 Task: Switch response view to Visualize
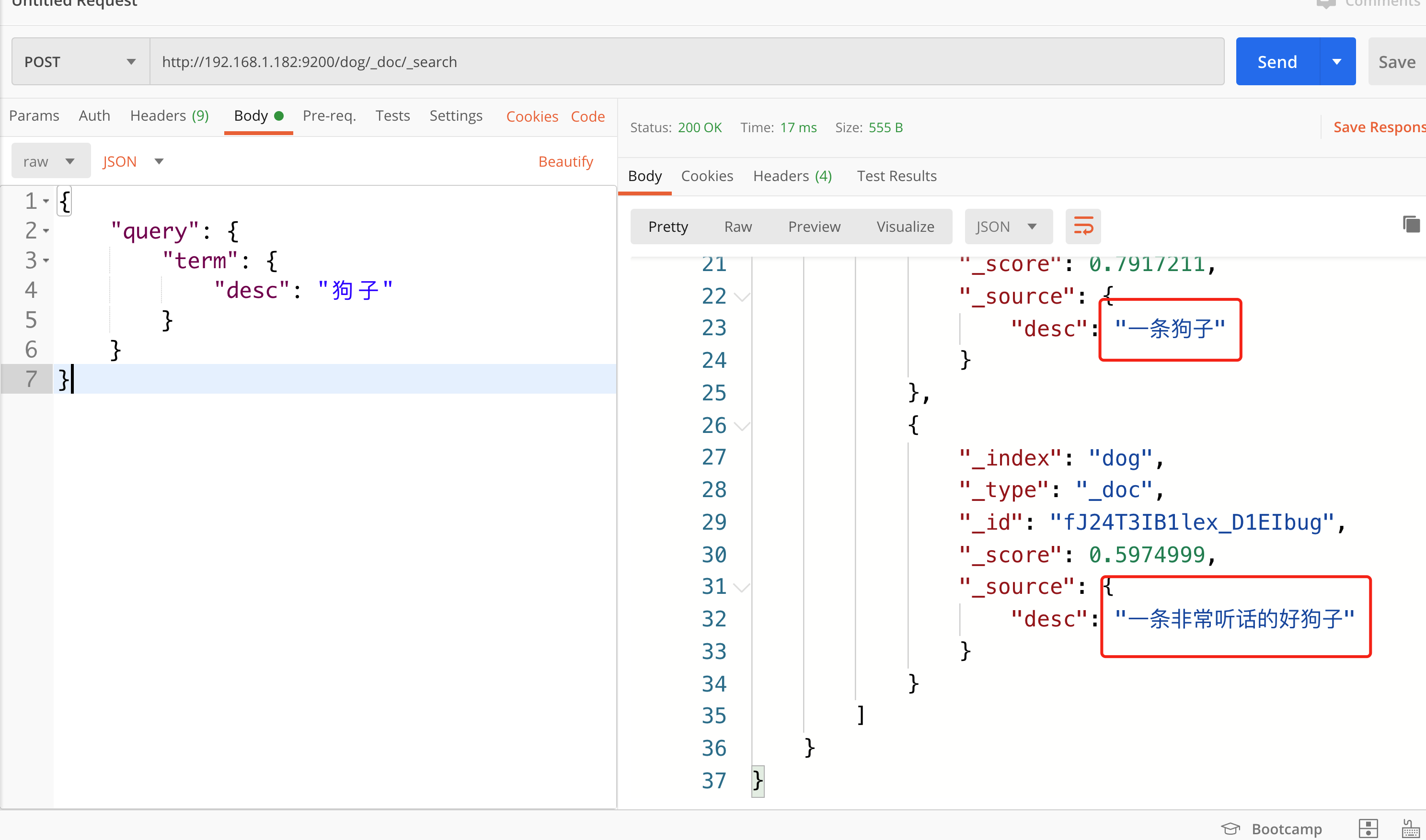point(905,227)
